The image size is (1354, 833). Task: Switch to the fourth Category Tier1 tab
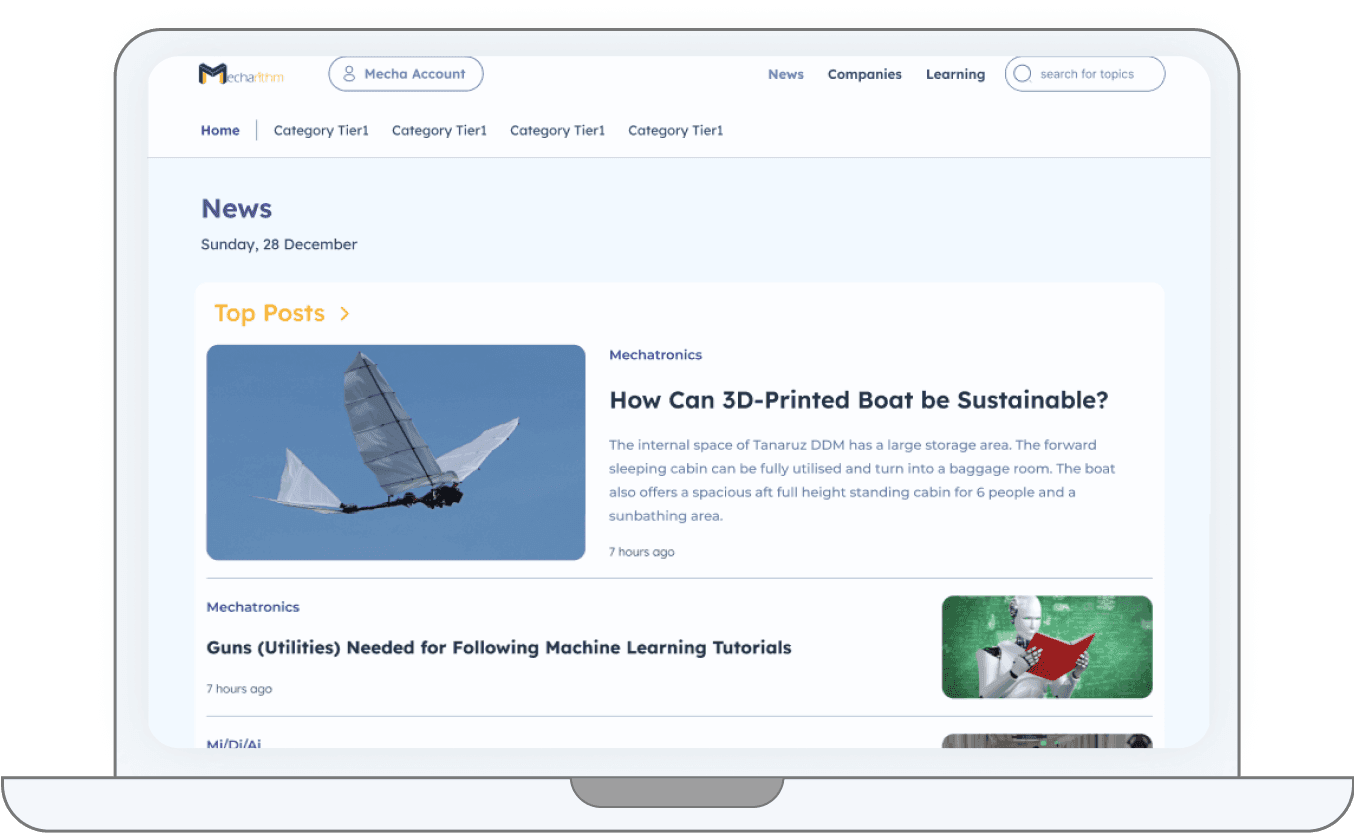[675, 130]
